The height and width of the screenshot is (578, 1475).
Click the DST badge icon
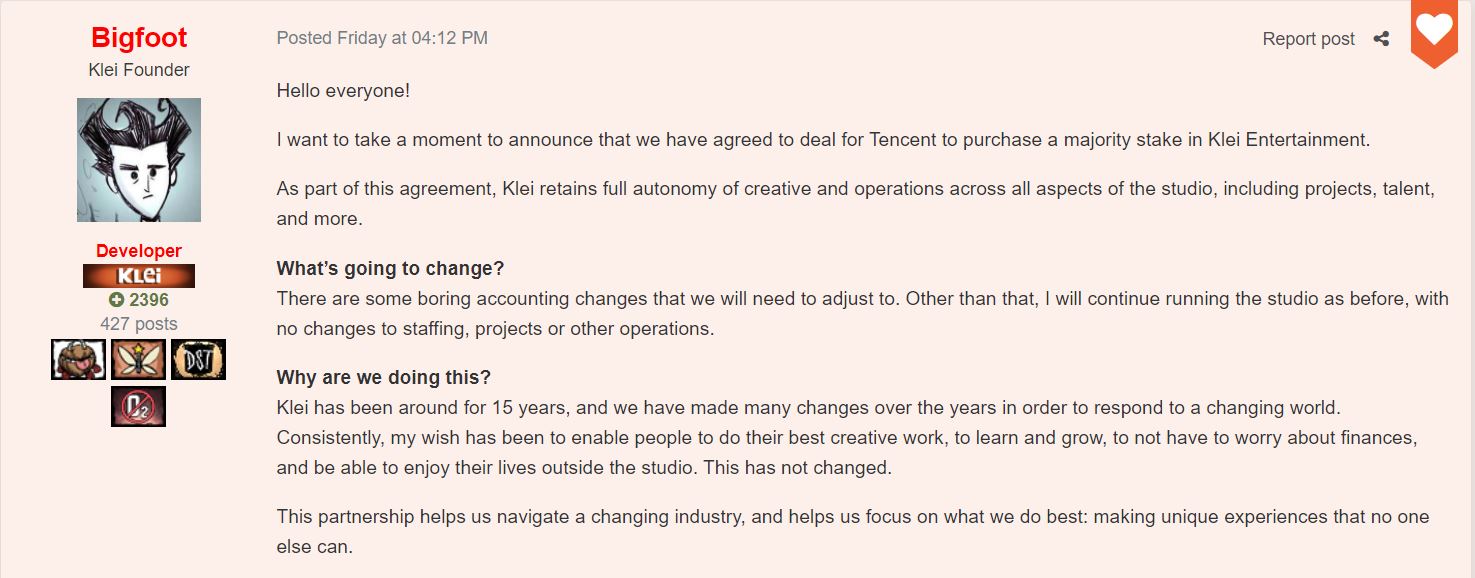coord(198,360)
